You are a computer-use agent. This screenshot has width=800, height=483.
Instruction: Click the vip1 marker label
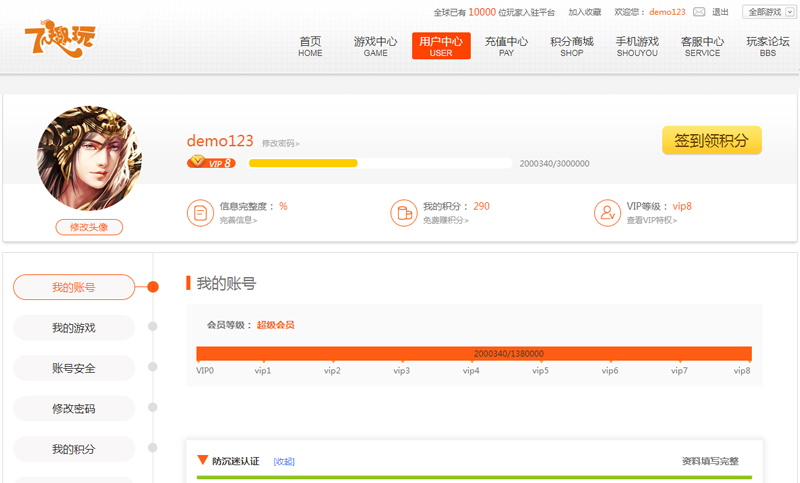(263, 371)
